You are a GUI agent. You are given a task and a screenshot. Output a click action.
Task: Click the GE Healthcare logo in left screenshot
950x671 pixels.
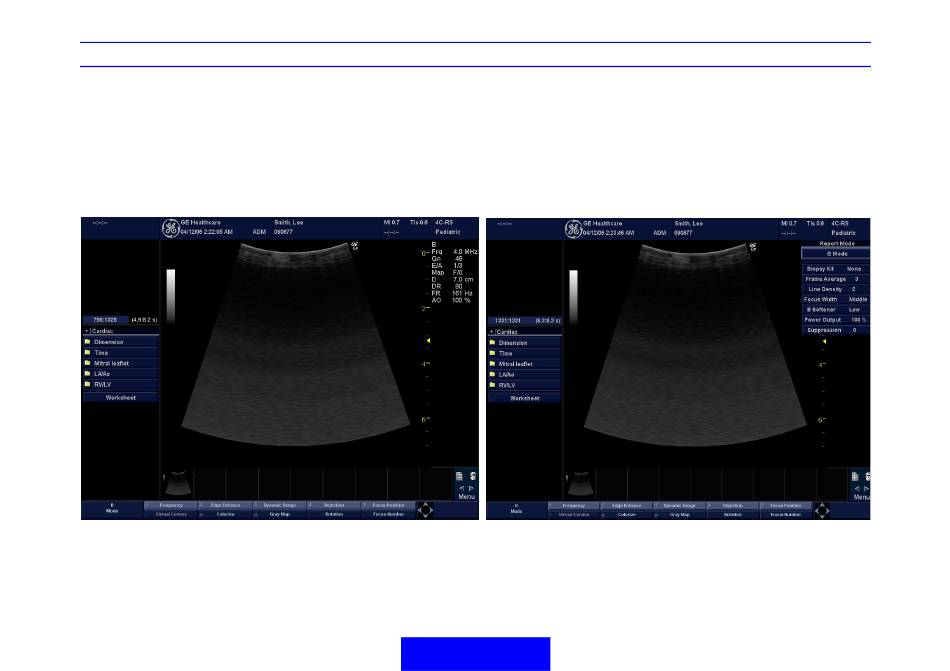(x=170, y=229)
